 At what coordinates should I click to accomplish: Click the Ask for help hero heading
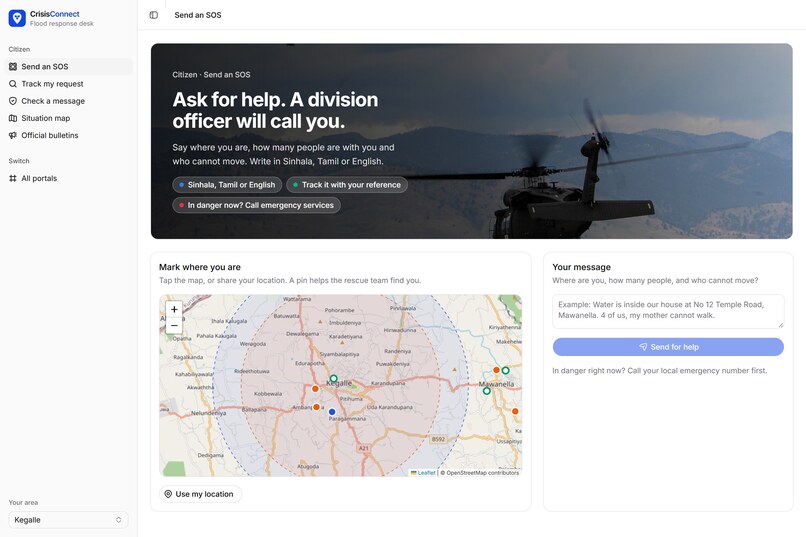click(275, 110)
